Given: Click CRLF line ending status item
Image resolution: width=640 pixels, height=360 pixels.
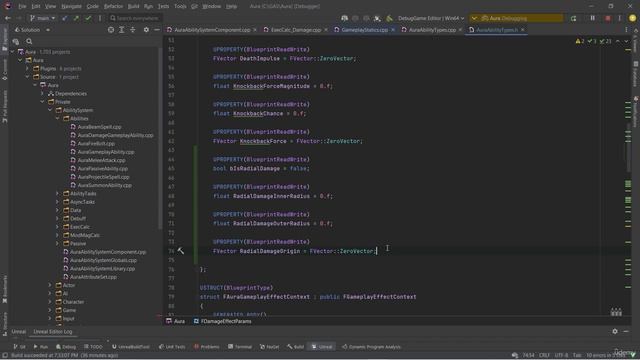Looking at the screenshot, I should click(x=544, y=355).
